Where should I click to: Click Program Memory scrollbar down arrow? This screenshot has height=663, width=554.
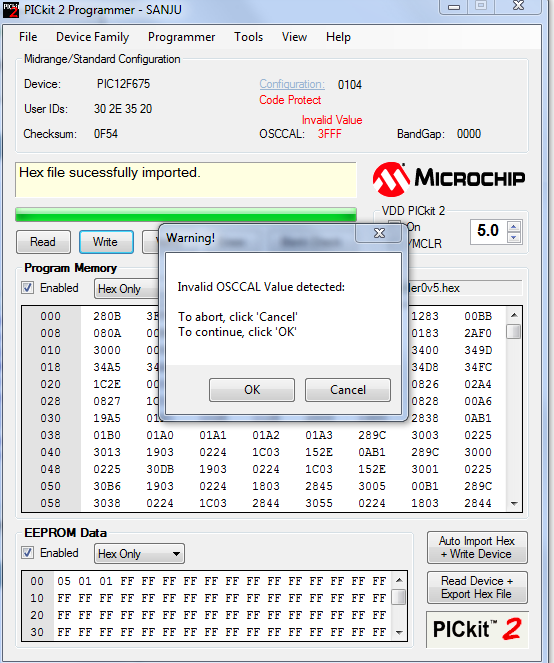click(514, 503)
